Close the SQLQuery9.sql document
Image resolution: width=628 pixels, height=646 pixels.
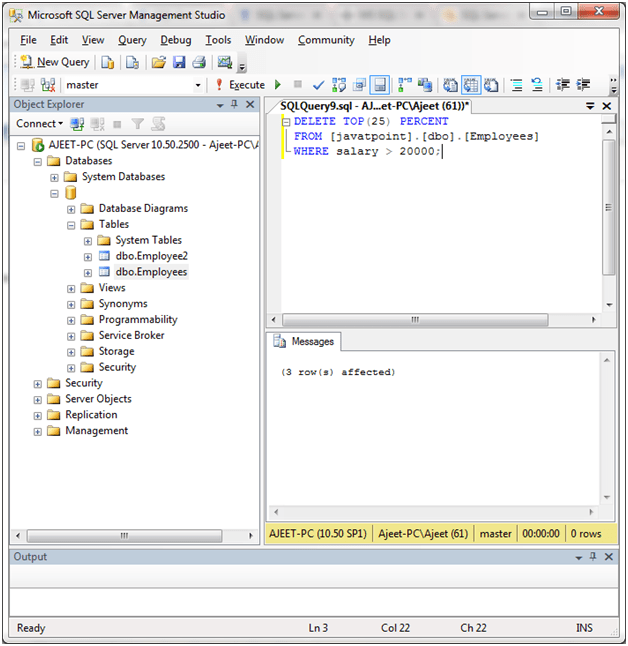607,106
